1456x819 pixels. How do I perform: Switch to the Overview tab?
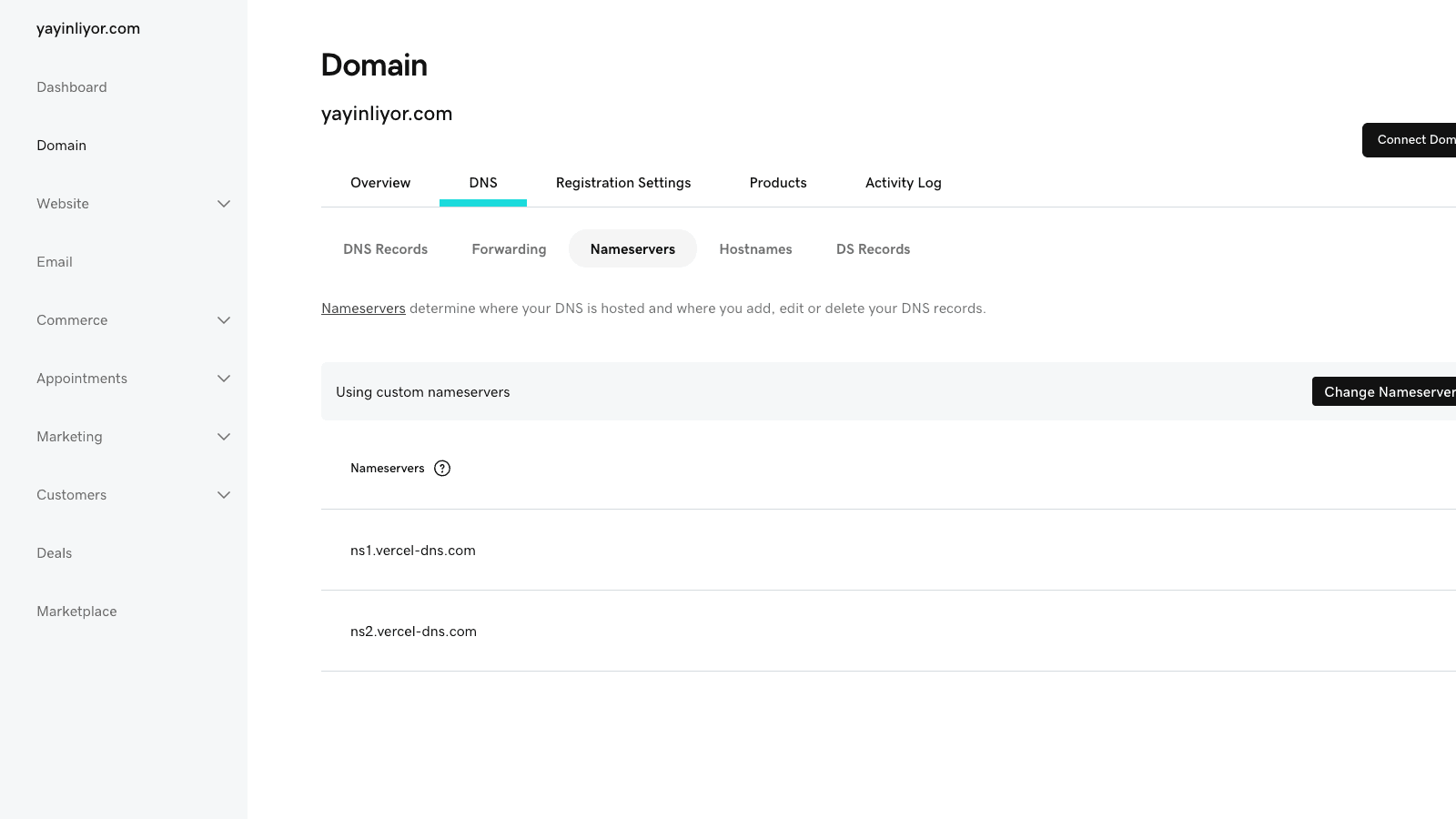click(380, 183)
